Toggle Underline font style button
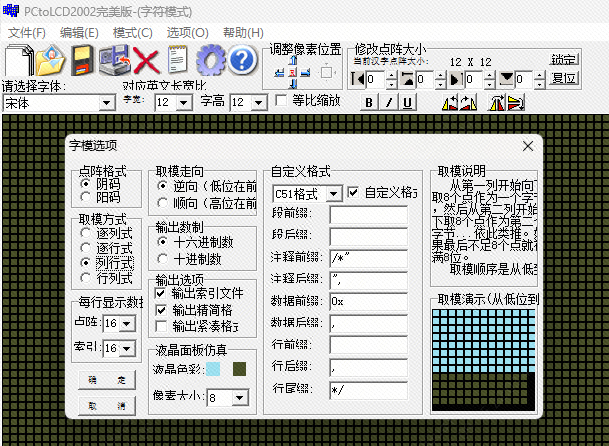 [407, 103]
